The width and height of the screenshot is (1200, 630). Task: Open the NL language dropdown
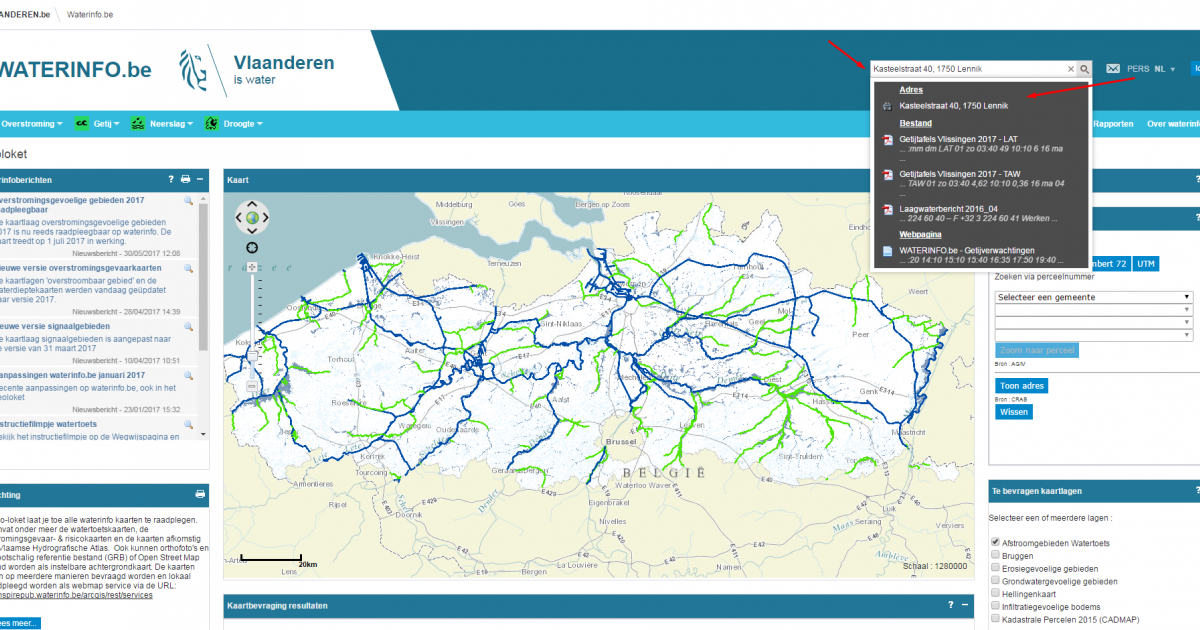click(1165, 69)
